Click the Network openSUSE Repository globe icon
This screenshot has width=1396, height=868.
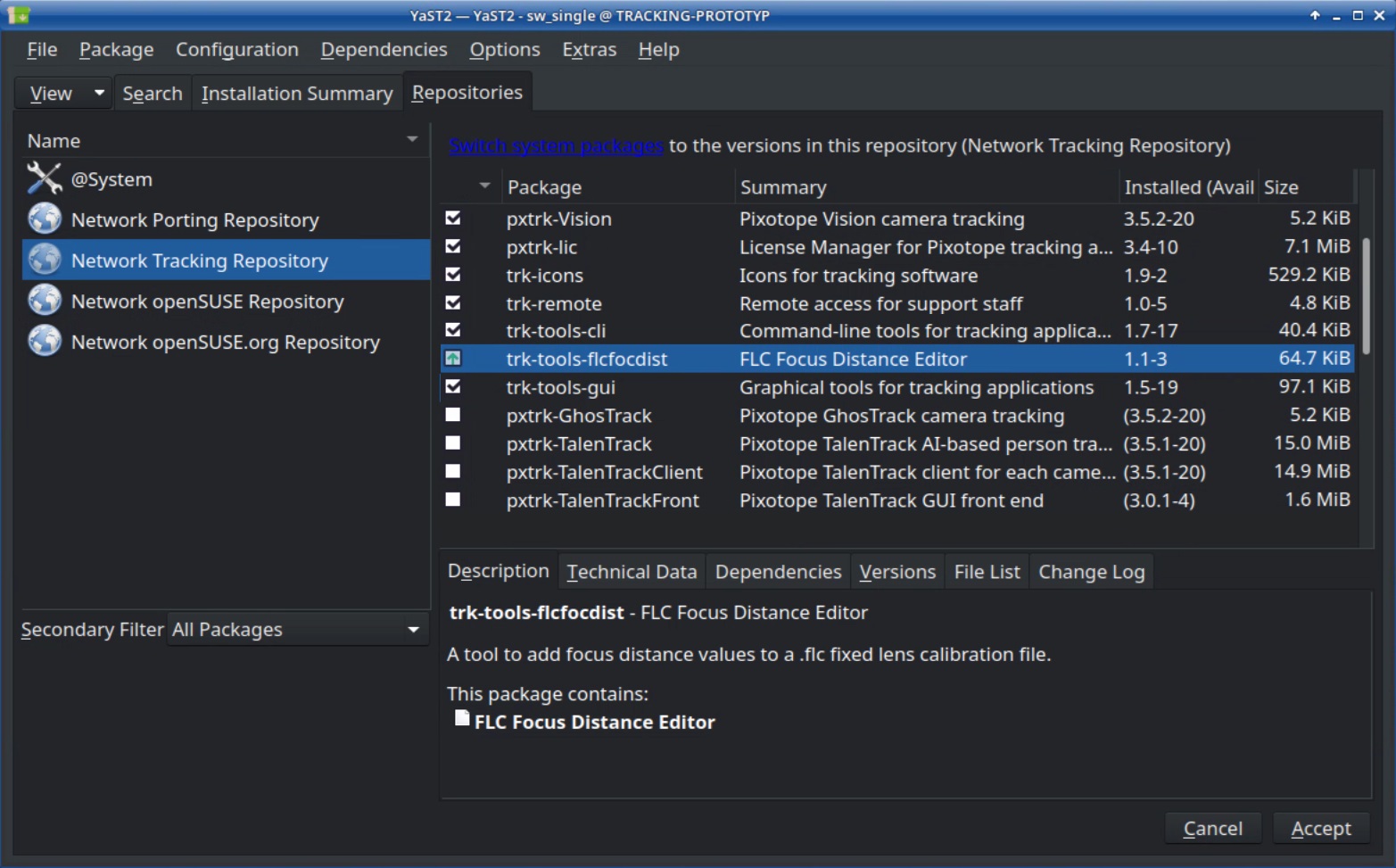(x=44, y=301)
